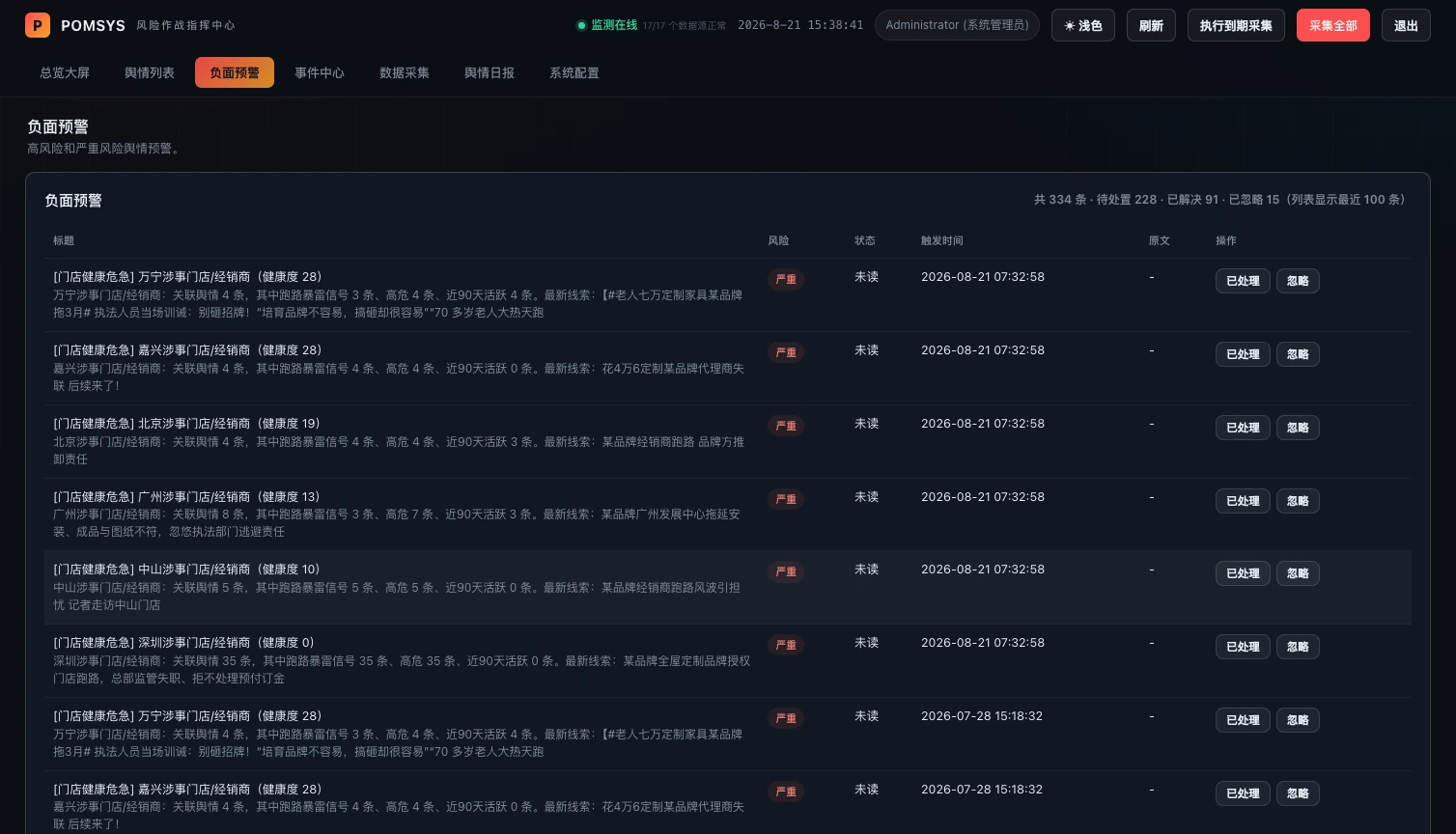Mark 深圳 health 0 alert as 已处理
This screenshot has height=834, width=1456.
point(1243,647)
